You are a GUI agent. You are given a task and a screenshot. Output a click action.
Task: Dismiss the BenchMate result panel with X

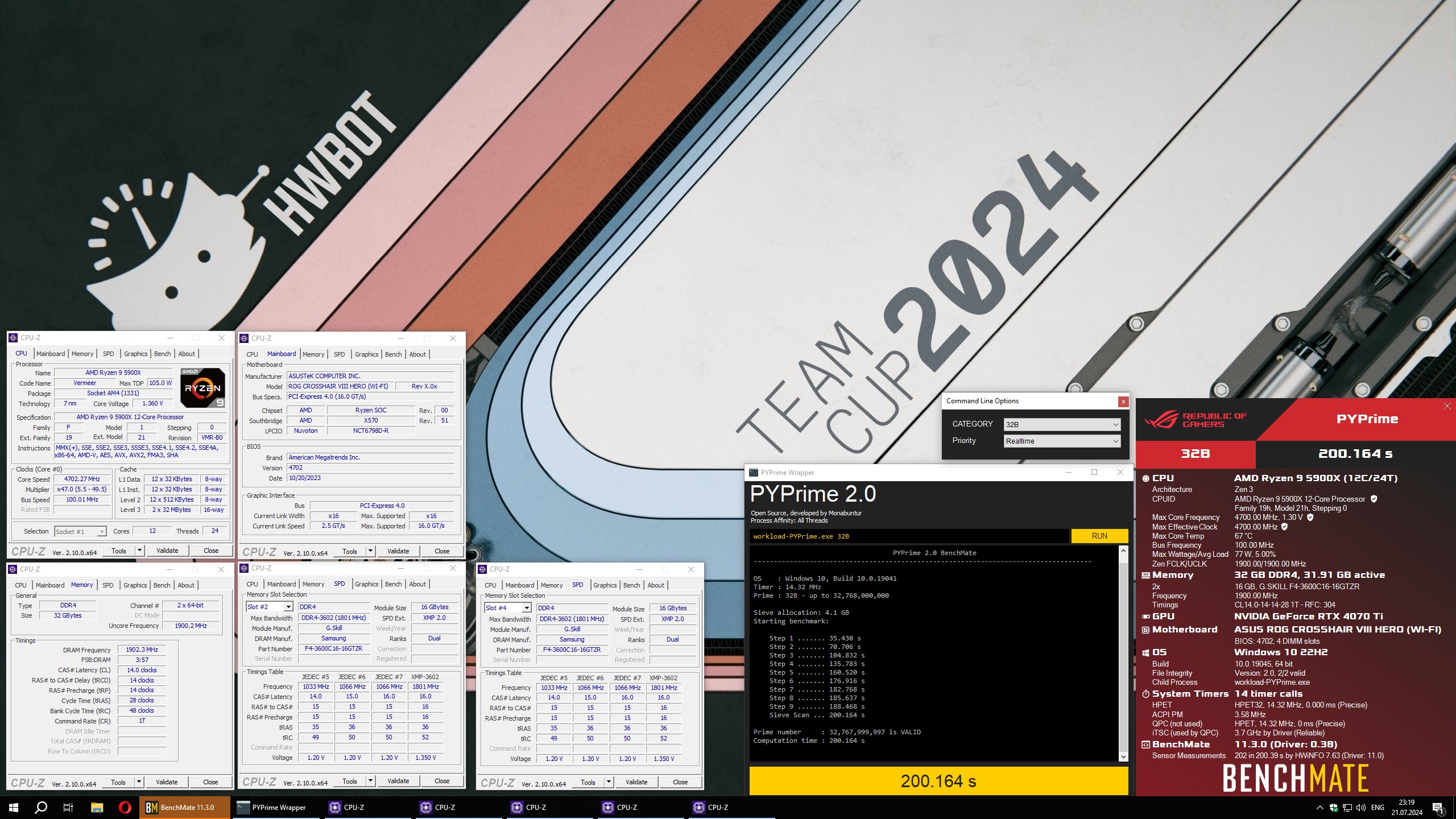[x=1447, y=406]
